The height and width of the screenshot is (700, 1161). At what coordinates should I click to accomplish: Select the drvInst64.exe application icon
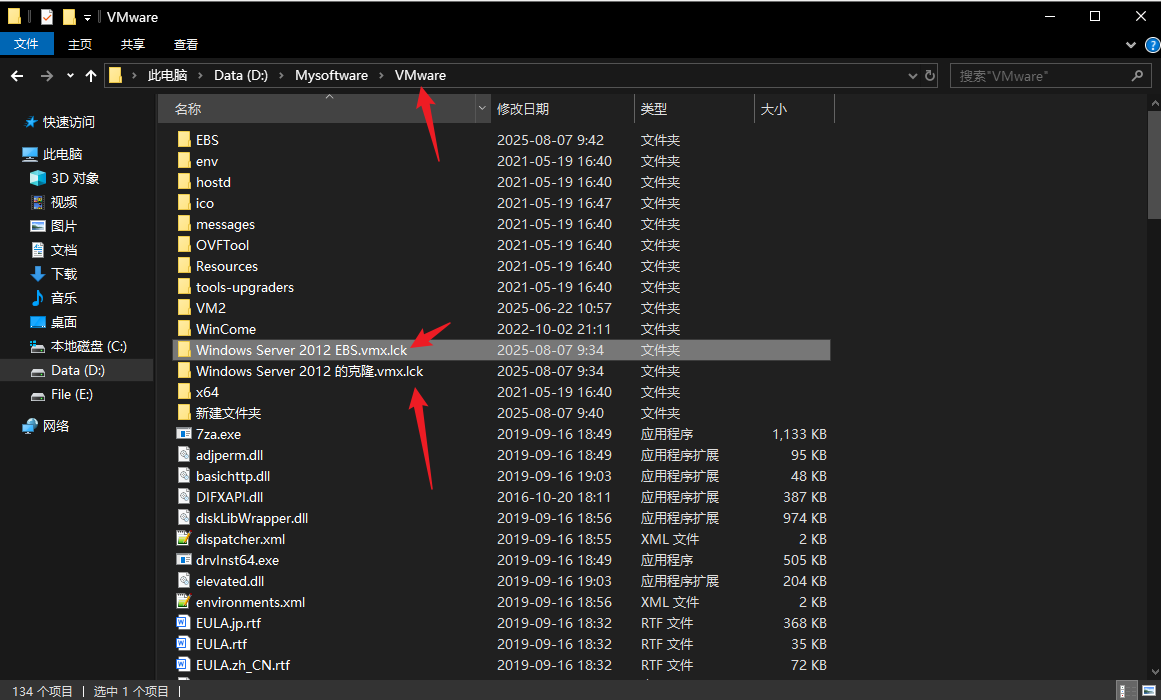click(x=184, y=559)
